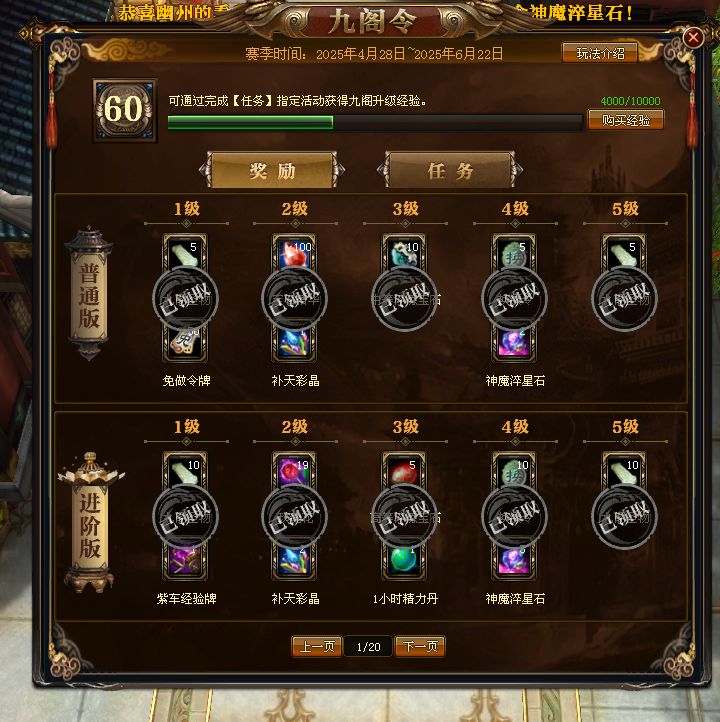Click the 紫车经验牌 icon in 进阶版 level 1
This screenshot has width=720, height=722.
coord(185,559)
